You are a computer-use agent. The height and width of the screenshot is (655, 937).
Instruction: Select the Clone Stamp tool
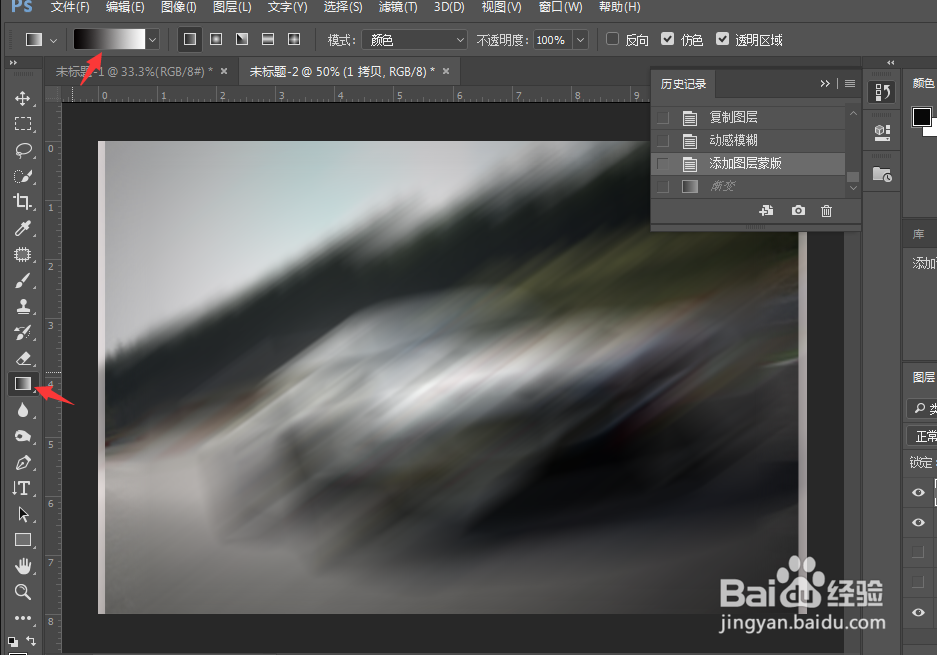(23, 306)
